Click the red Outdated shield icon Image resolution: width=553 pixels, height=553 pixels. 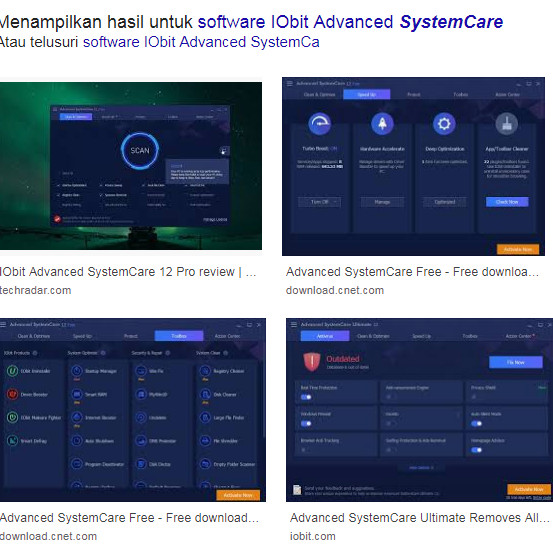pos(312,362)
